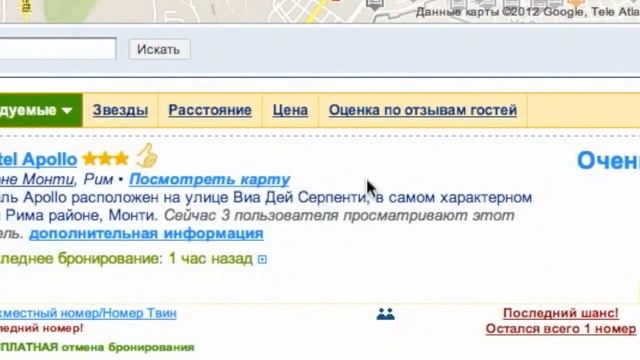Viewport: 640px width, 360px height.
Task: Open the recommended sort dropdown (дуемые)
Action: [x=41, y=110]
